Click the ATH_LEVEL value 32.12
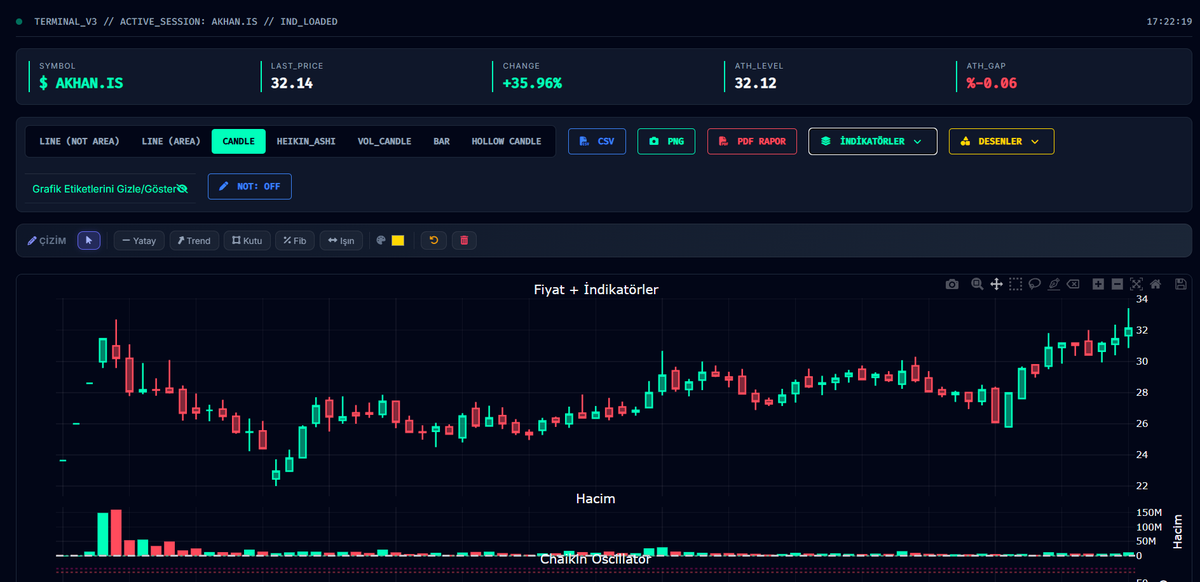Image resolution: width=1200 pixels, height=582 pixels. click(756, 83)
